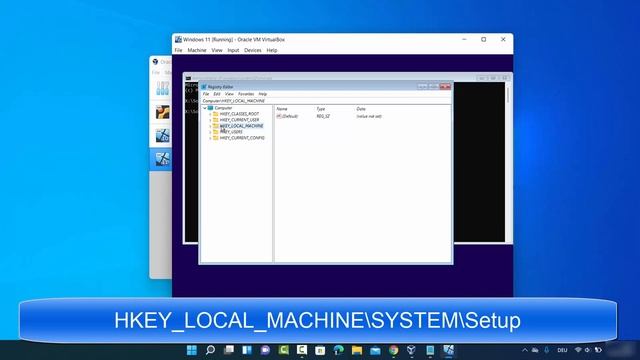Select HKEY_USERS key
Image resolution: width=640 pixels, height=360 pixels.
tap(231, 132)
